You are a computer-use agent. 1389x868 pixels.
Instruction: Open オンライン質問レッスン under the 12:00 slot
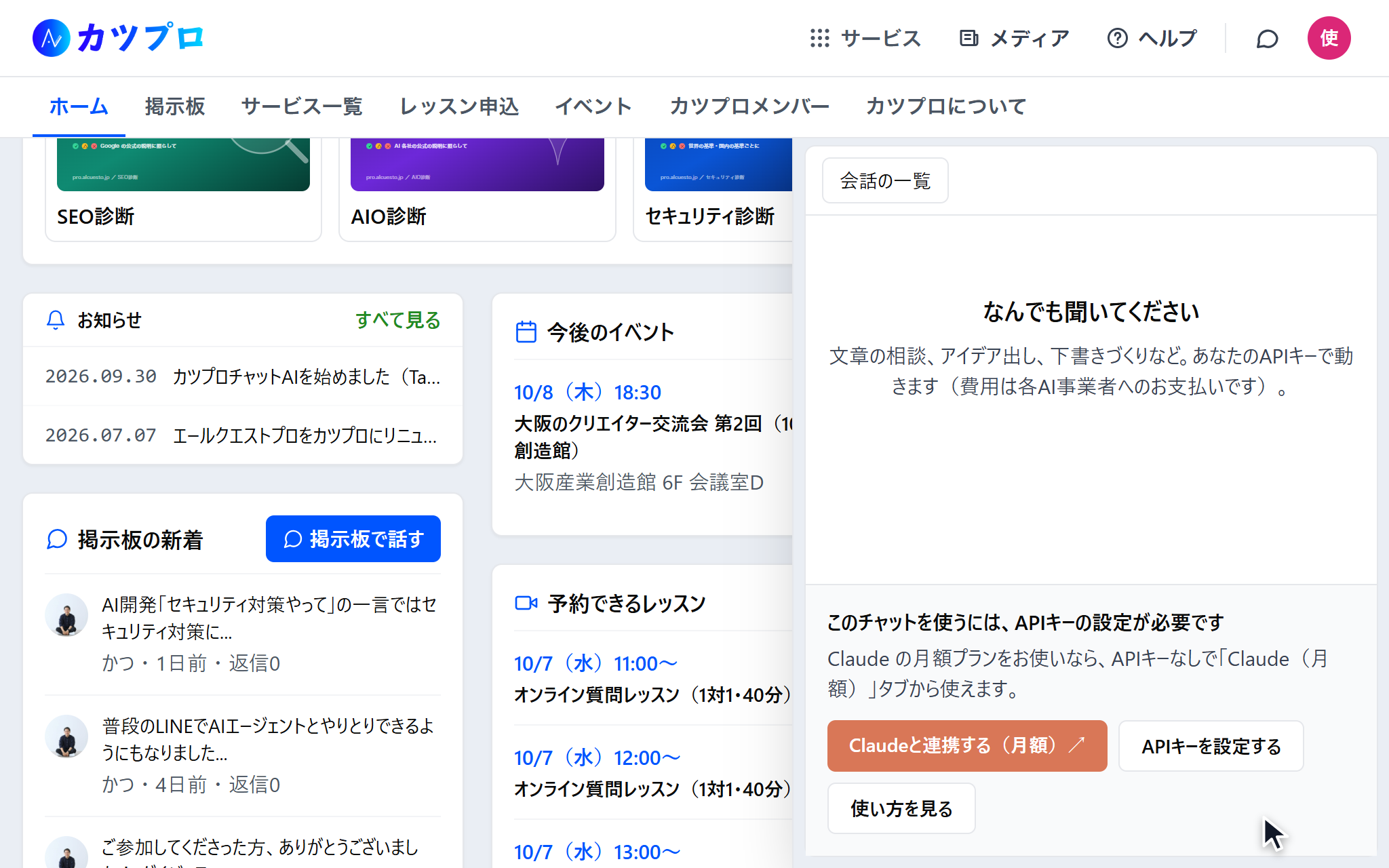pos(653,789)
